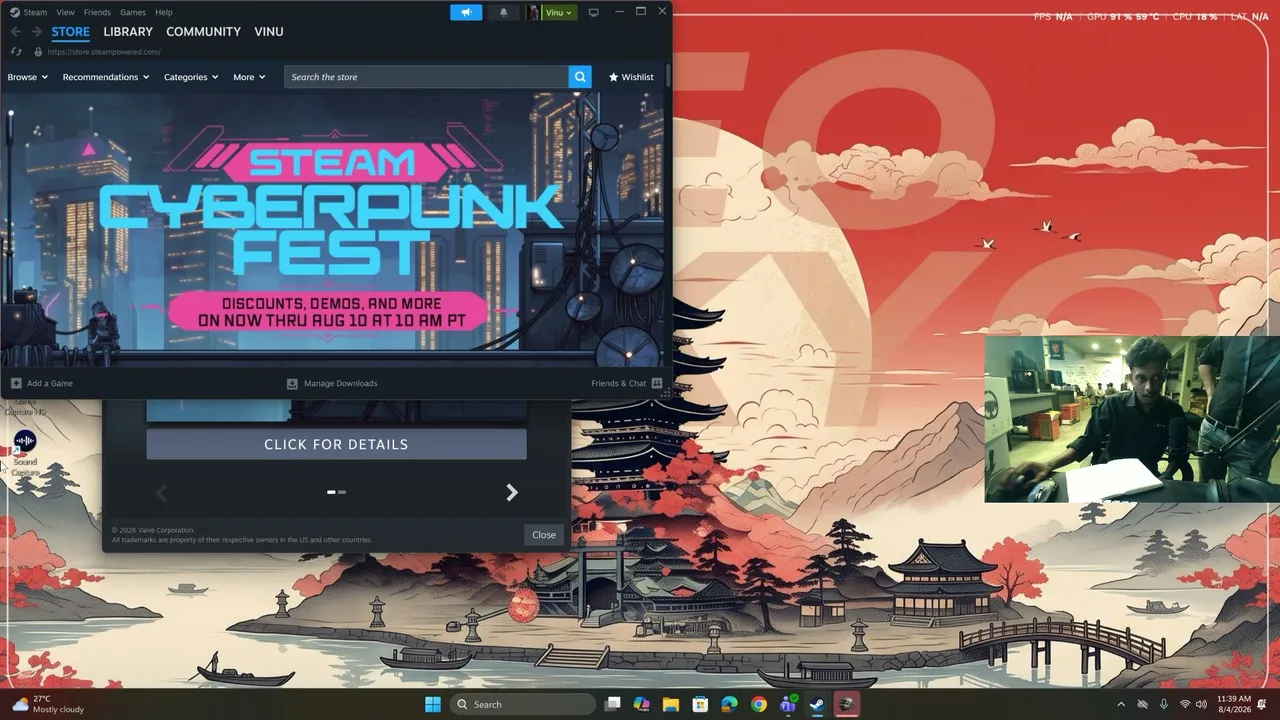Click the microphone icon in system tray
Screen dimensions: 1280x720
[x=1164, y=704]
